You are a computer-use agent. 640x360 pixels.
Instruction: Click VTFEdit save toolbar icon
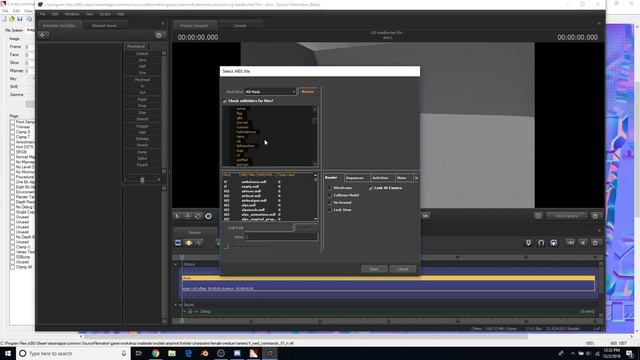coord(20,19)
